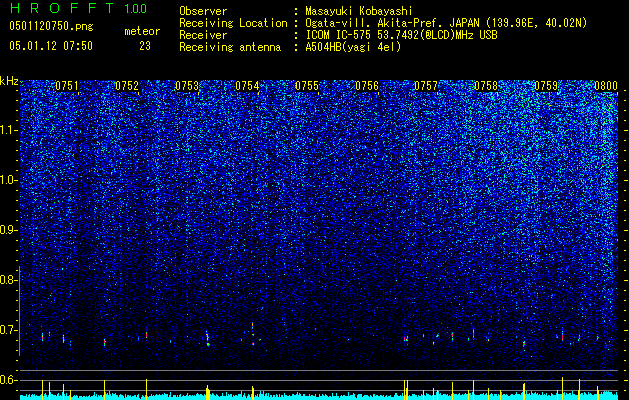629x400 pixels.
Task: Click the 0.8 kHz frequency axis label
Action: tap(9, 280)
